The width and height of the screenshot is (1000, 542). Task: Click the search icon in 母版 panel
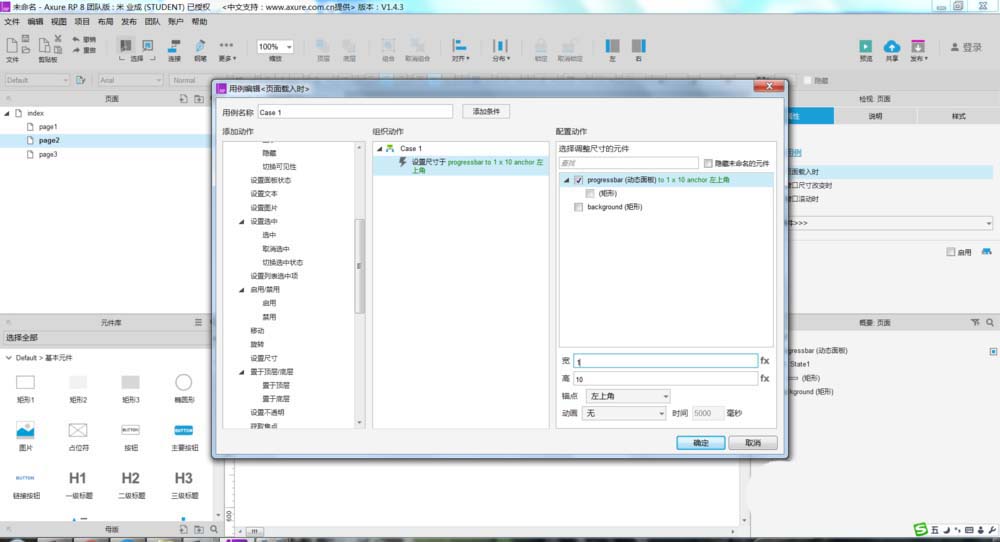214,529
